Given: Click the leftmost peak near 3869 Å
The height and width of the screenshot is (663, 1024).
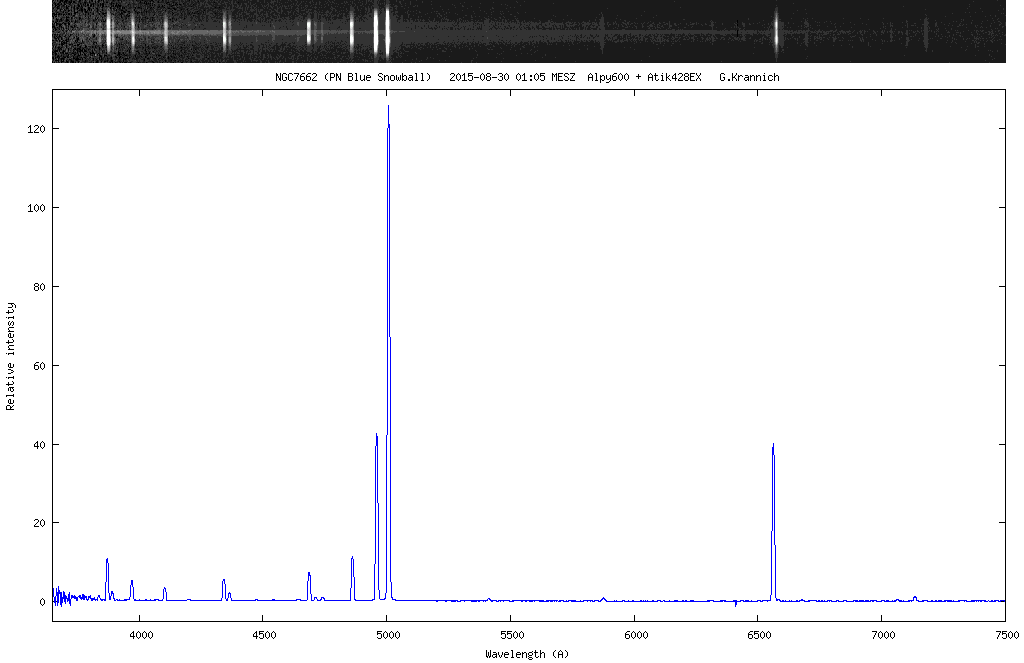Looking at the screenshot, I should click(107, 561).
